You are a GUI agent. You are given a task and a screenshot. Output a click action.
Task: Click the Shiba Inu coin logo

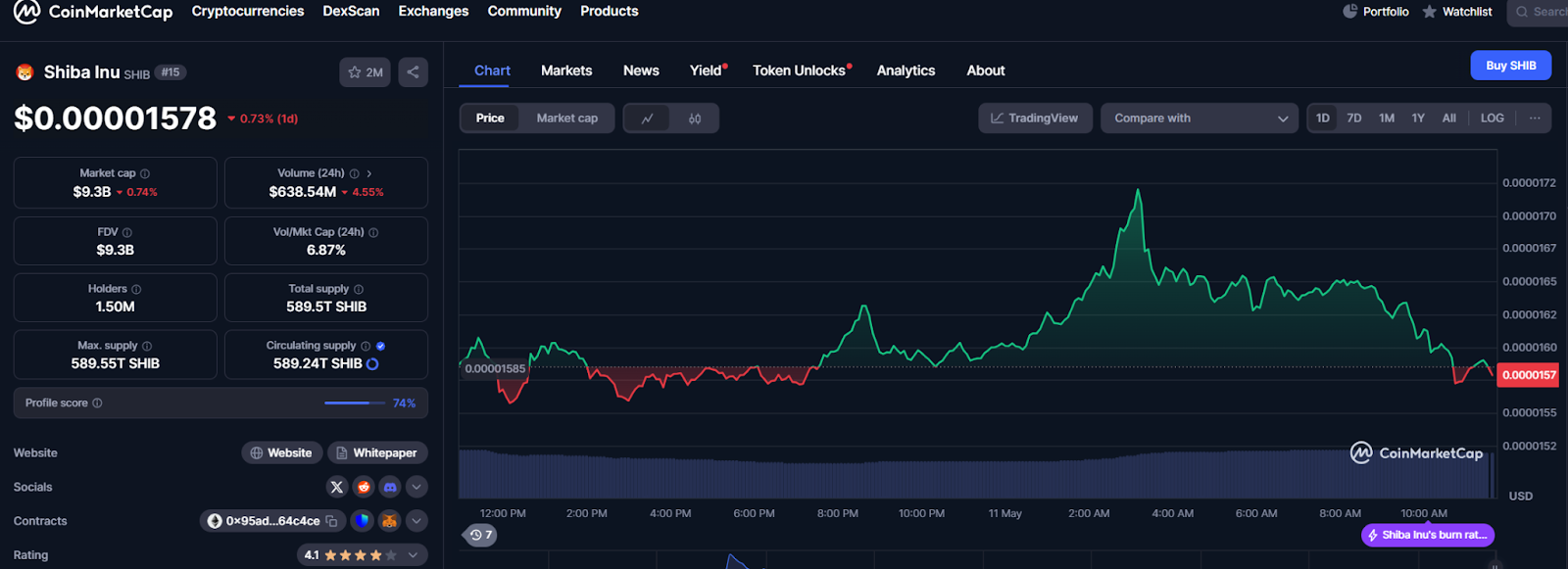pos(24,72)
